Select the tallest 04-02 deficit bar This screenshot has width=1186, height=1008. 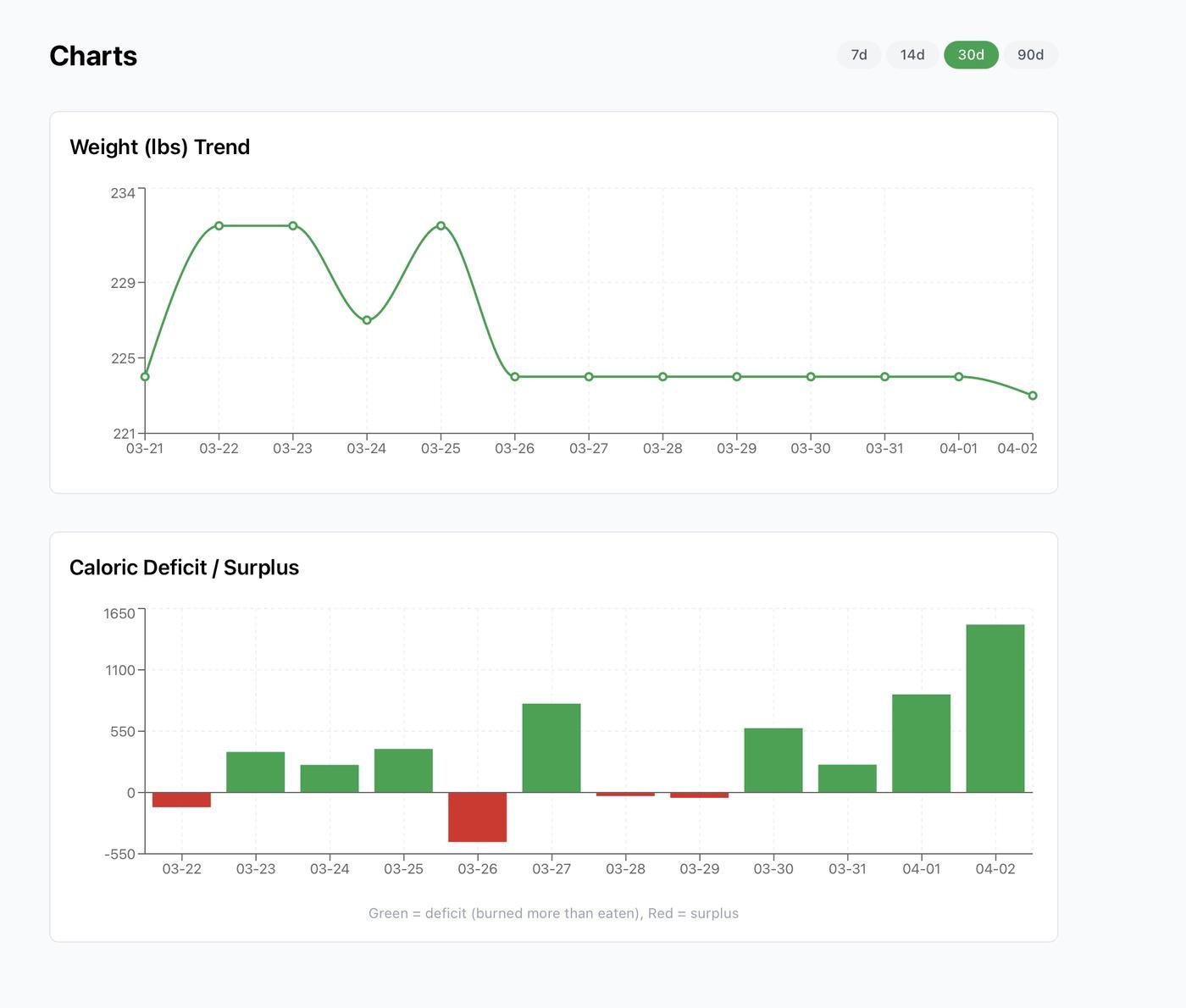995,709
